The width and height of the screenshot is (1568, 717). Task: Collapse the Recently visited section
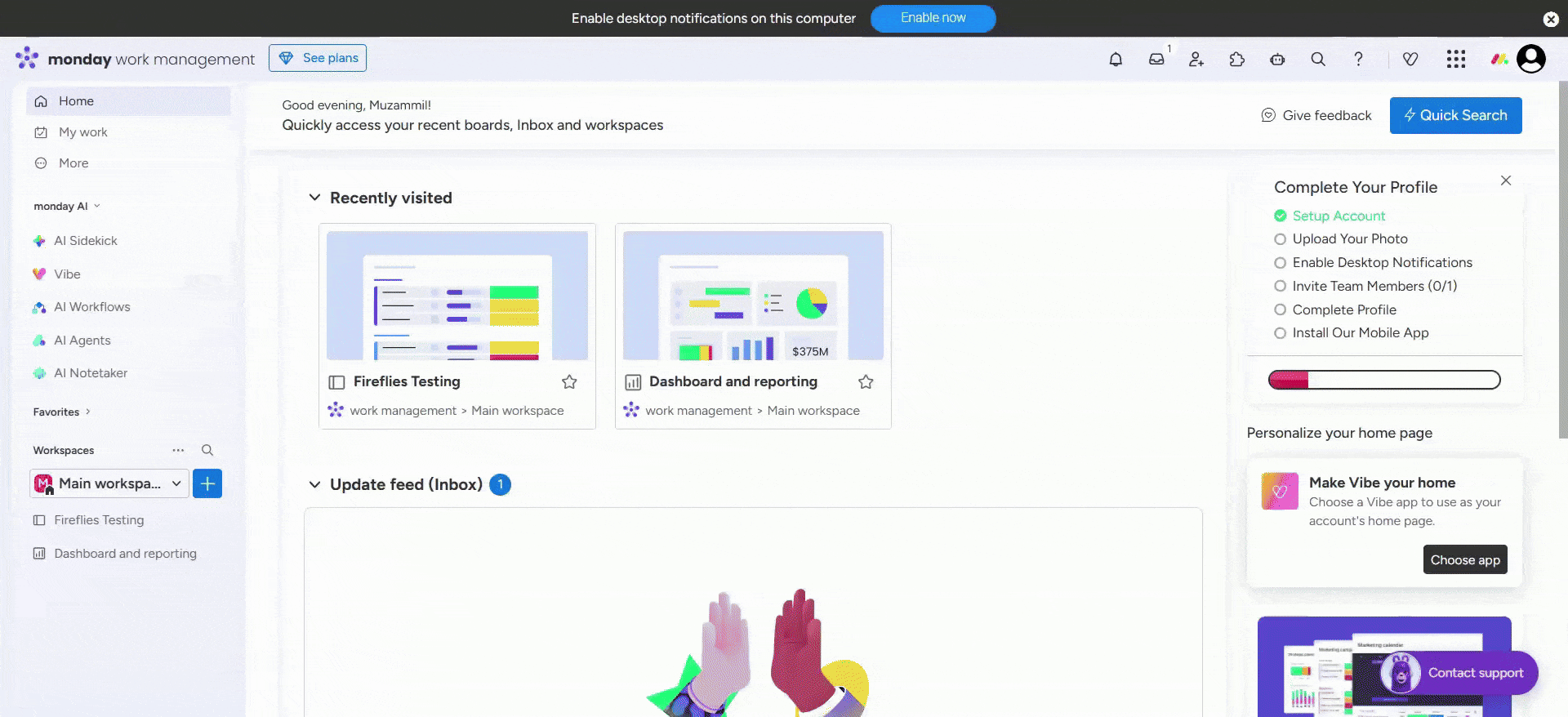pyautogui.click(x=314, y=198)
